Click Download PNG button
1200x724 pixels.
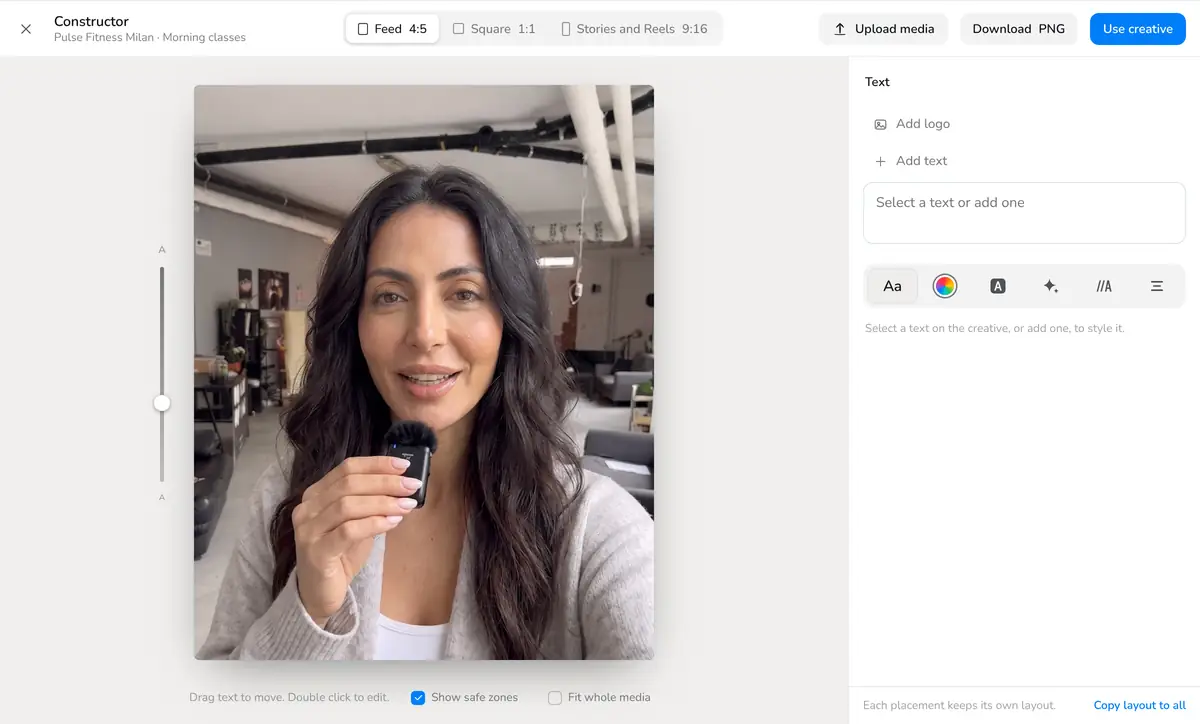pos(1018,29)
